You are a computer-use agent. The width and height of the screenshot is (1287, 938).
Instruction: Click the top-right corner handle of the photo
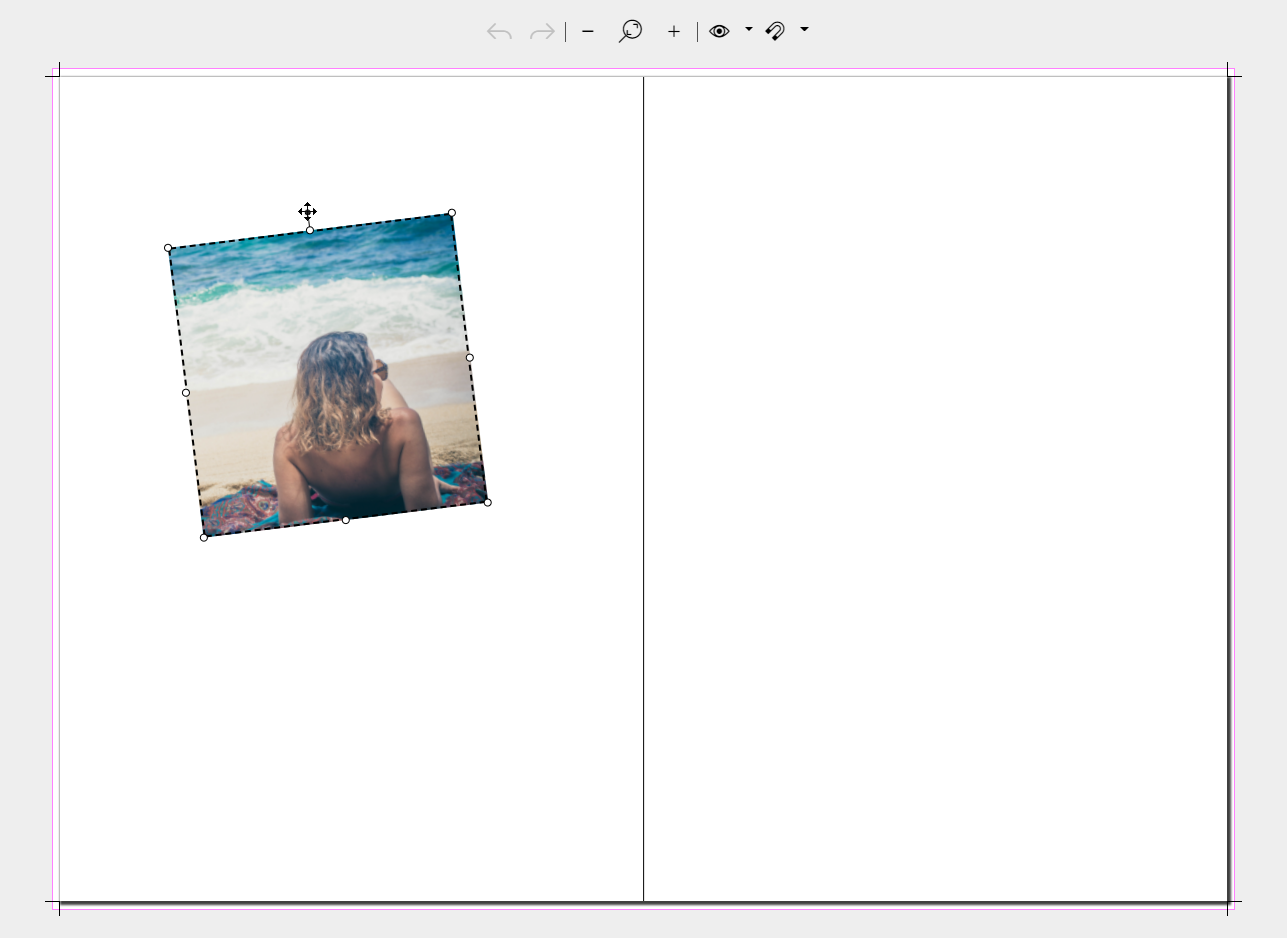tap(452, 213)
